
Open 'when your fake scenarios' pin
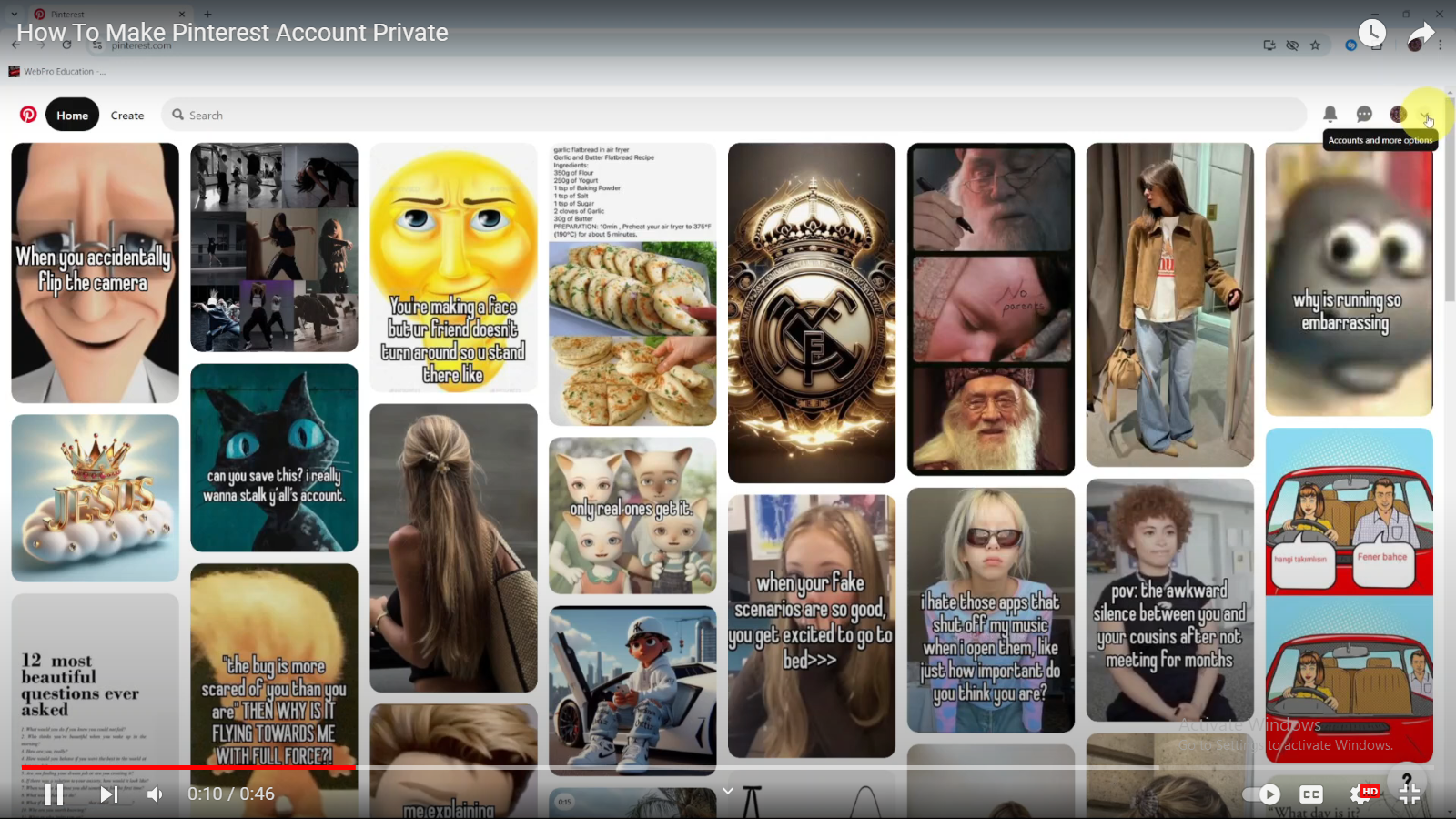(812, 626)
